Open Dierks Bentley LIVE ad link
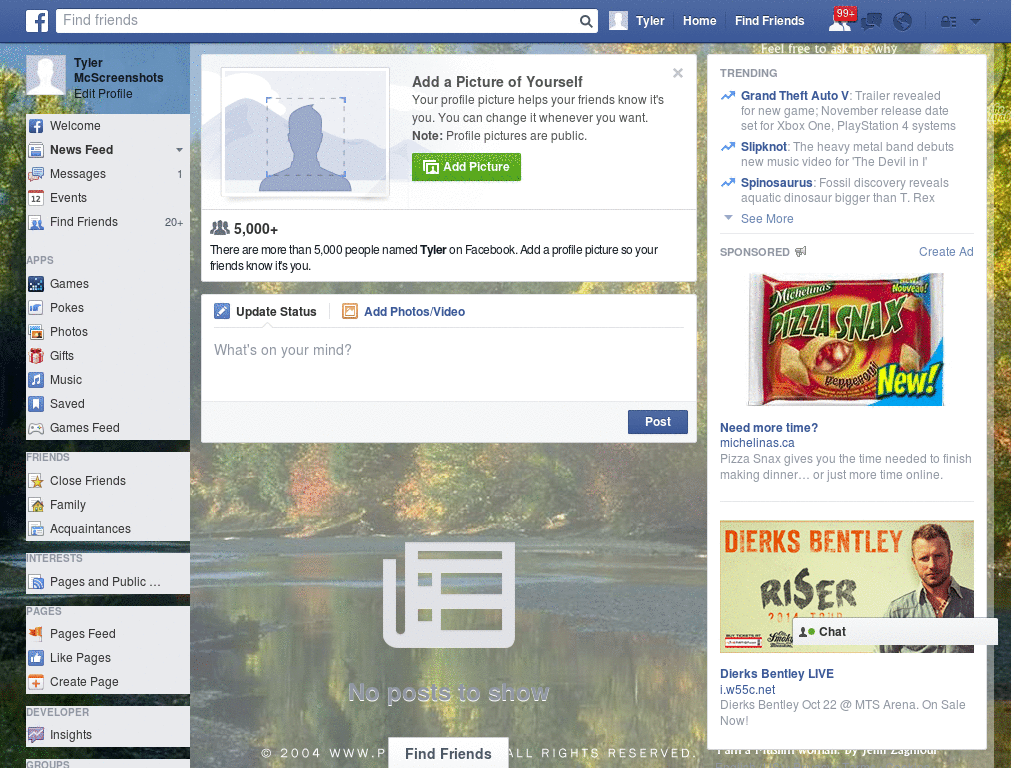 pyautogui.click(x=776, y=673)
